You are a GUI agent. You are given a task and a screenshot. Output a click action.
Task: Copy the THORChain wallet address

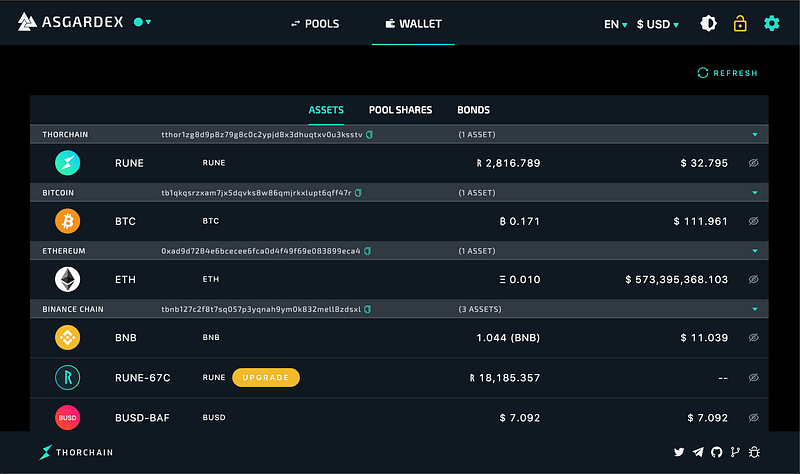click(x=368, y=134)
